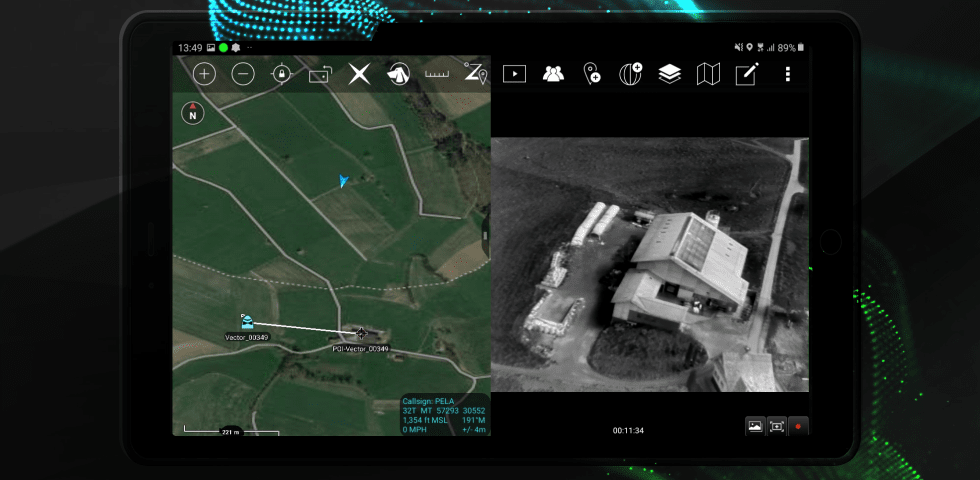This screenshot has height=480, width=980.
Task: Zoom in on the map
Action: coord(204,74)
